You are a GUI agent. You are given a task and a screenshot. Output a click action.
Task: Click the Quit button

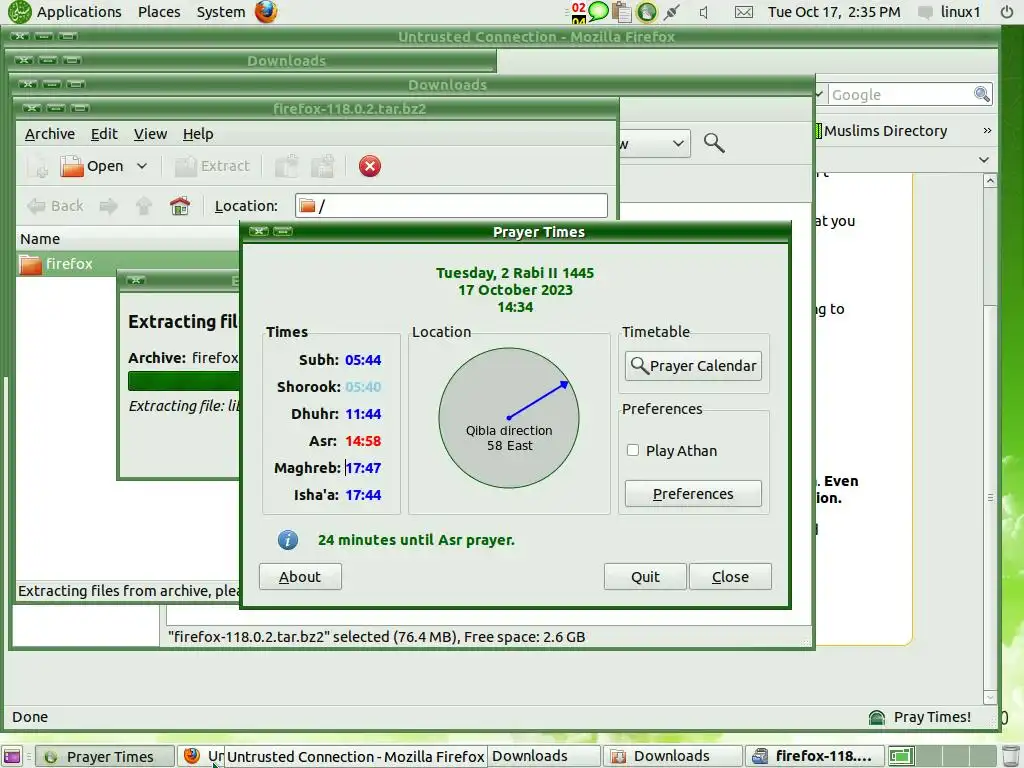(x=645, y=577)
